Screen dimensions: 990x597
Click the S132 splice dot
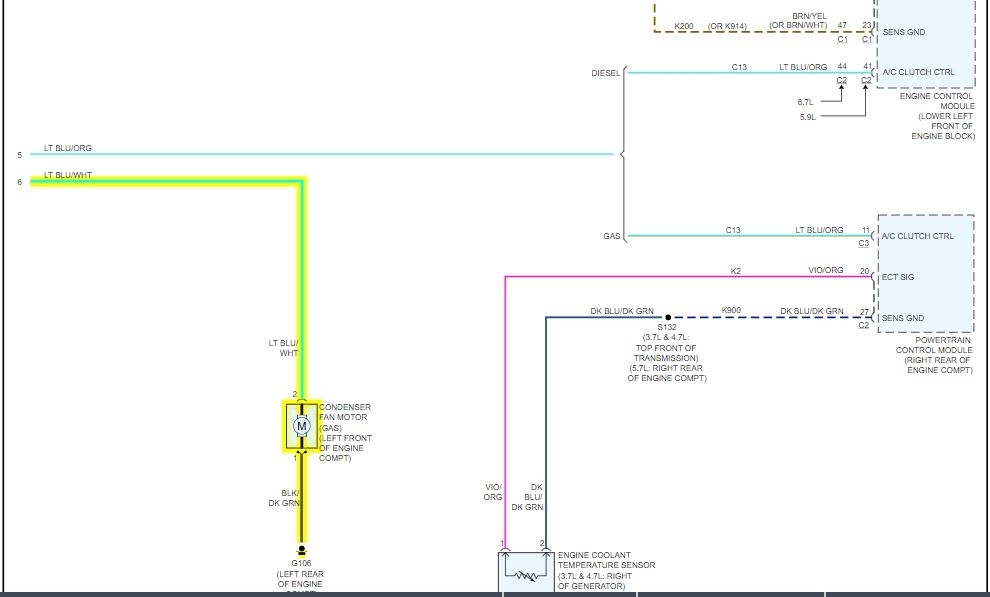point(668,317)
